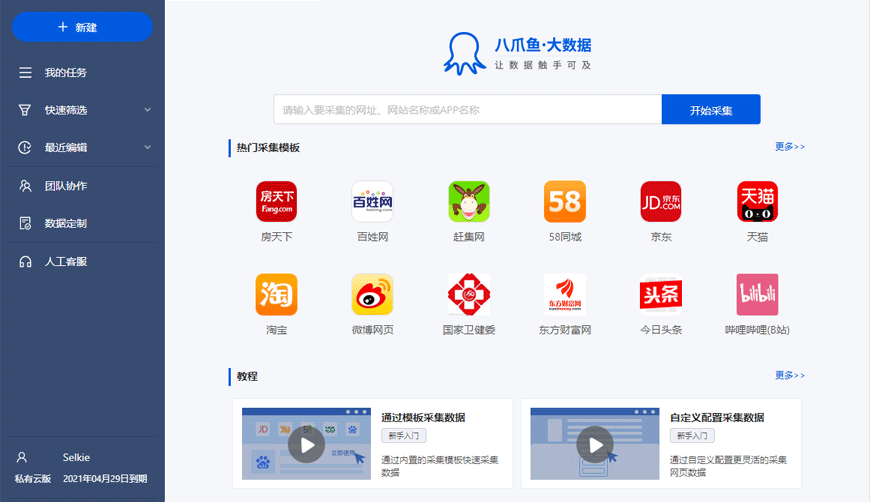
Task: Open the 国家卫健委 template icon
Action: 469,295
